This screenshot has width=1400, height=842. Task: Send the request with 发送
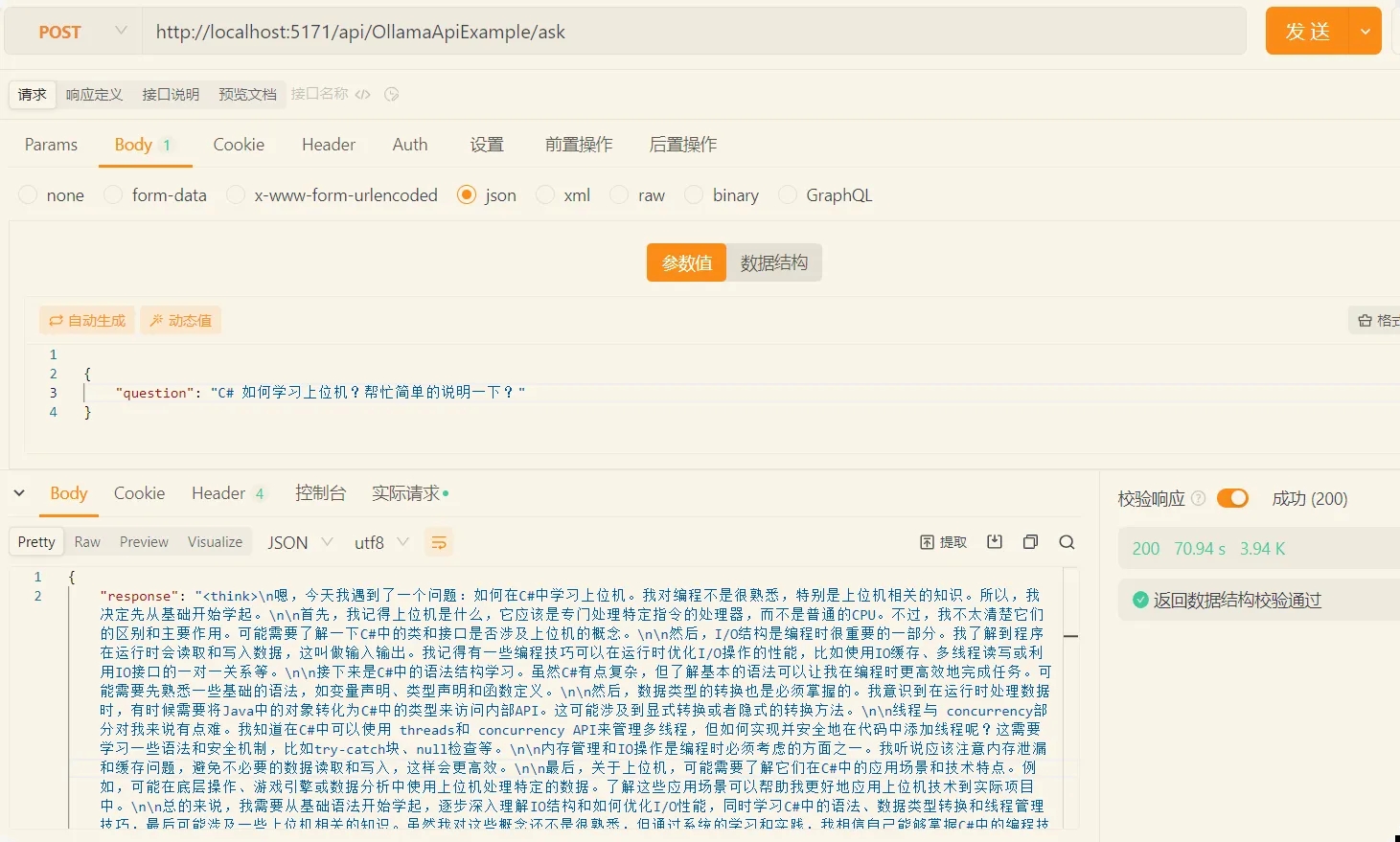click(1307, 32)
